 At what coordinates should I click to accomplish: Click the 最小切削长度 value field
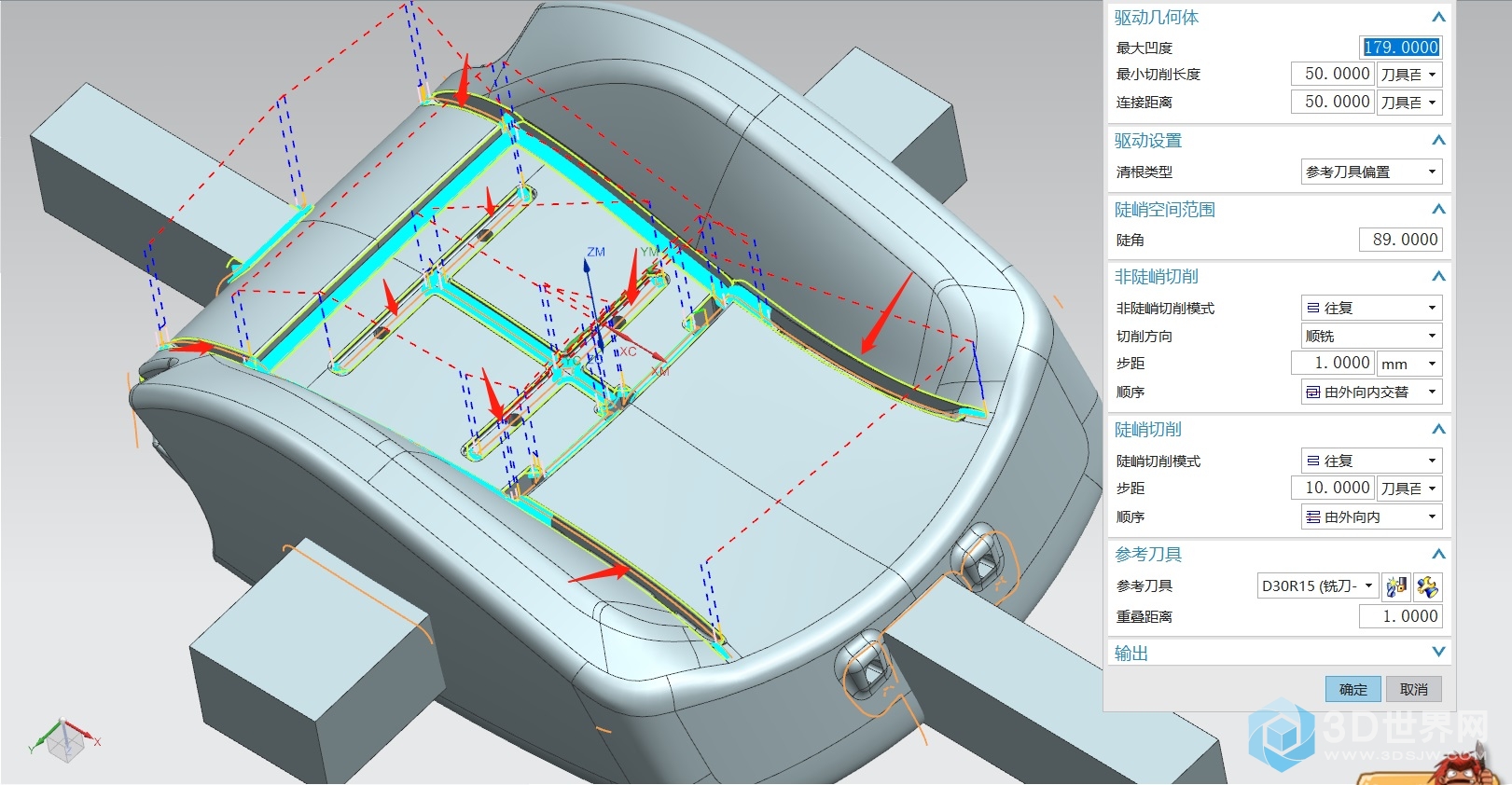click(x=1333, y=75)
